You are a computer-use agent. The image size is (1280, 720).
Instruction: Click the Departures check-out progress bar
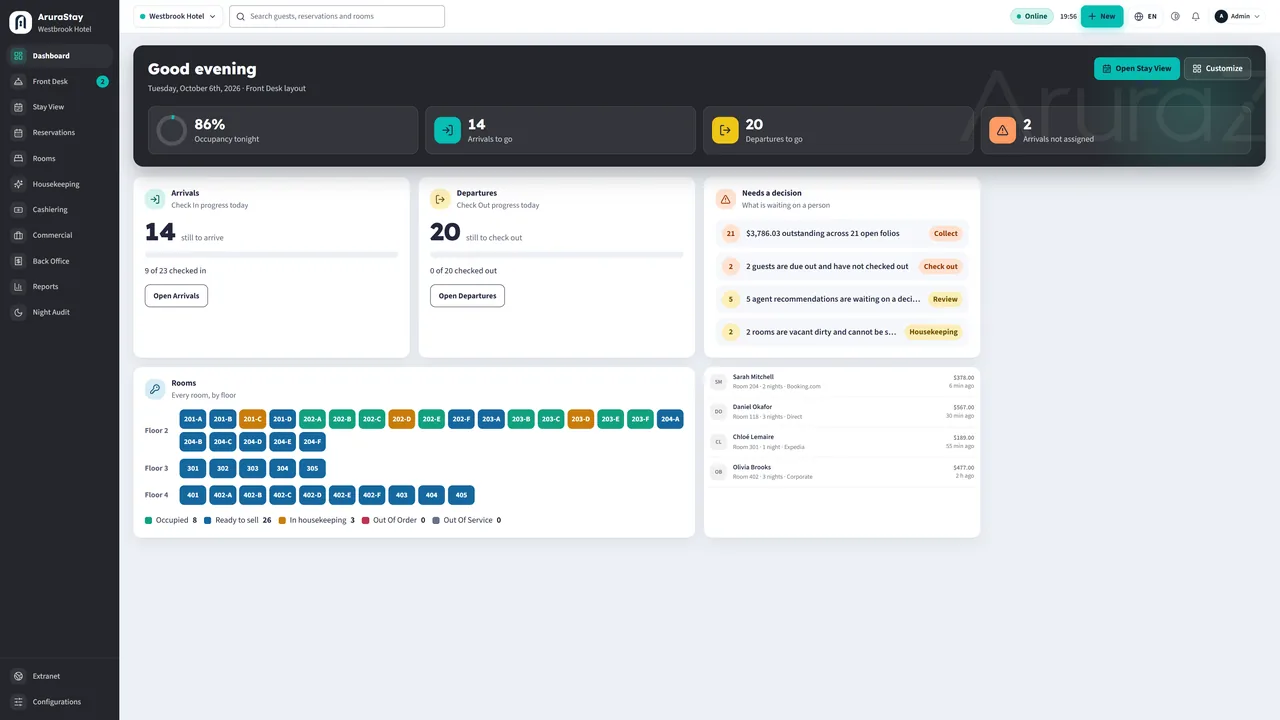point(557,255)
